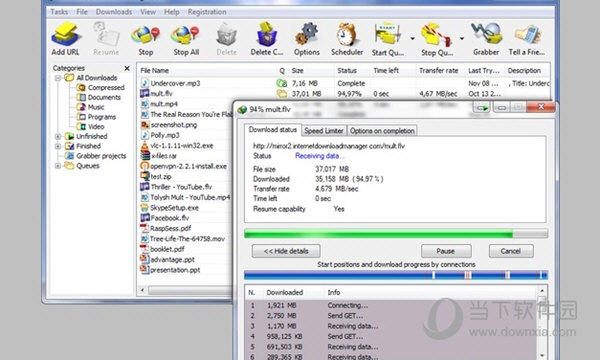Click the Cancel button
600x360 pixels.
[x=511, y=251]
